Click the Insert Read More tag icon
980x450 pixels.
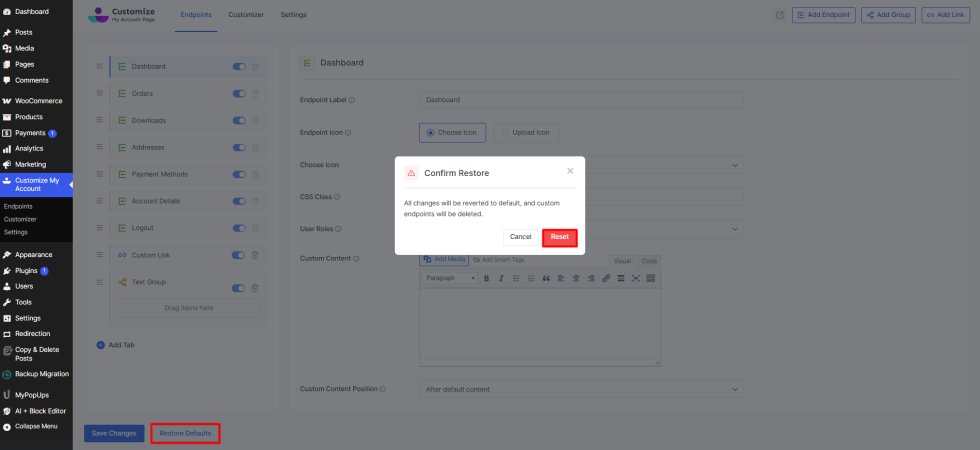click(x=621, y=278)
